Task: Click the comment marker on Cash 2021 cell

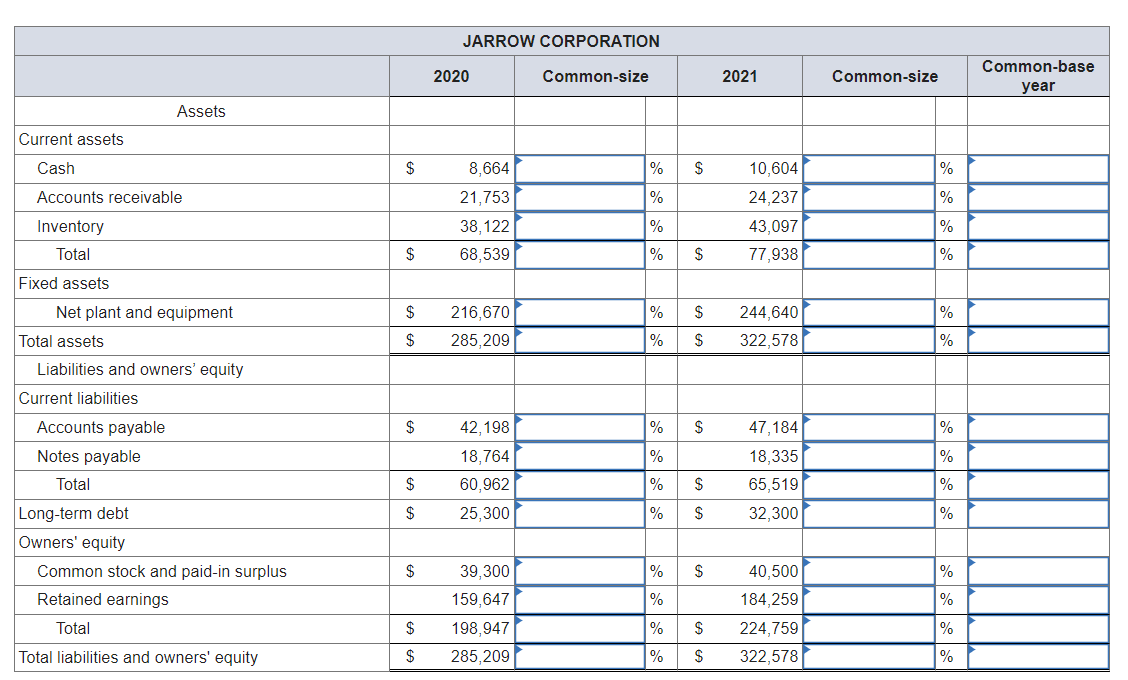Action: coord(807,162)
